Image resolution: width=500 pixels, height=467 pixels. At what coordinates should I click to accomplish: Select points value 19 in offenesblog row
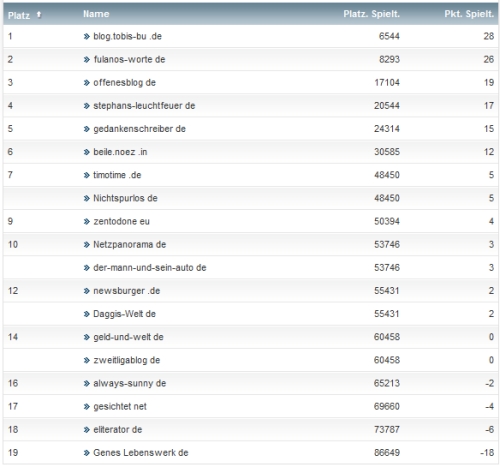point(489,83)
